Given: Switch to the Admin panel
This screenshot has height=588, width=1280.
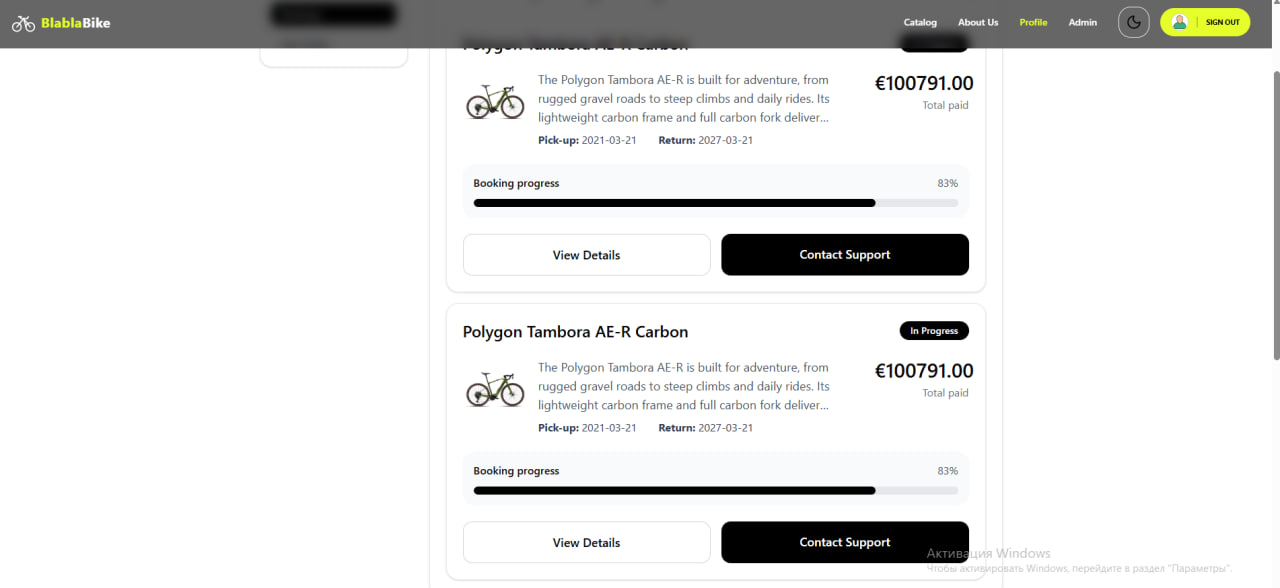Looking at the screenshot, I should pyautogui.click(x=1082, y=22).
